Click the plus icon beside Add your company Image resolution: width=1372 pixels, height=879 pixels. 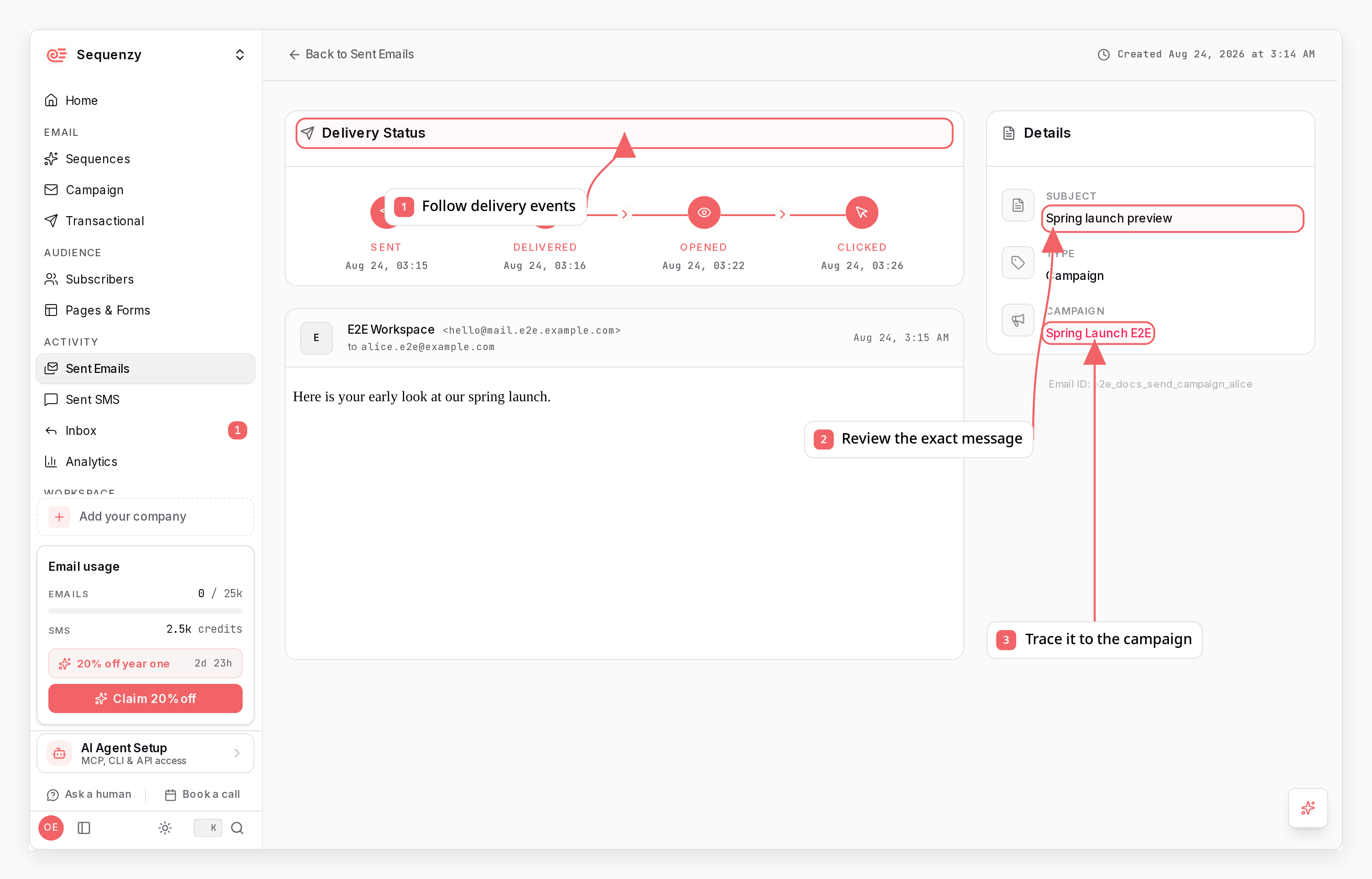[x=59, y=517]
